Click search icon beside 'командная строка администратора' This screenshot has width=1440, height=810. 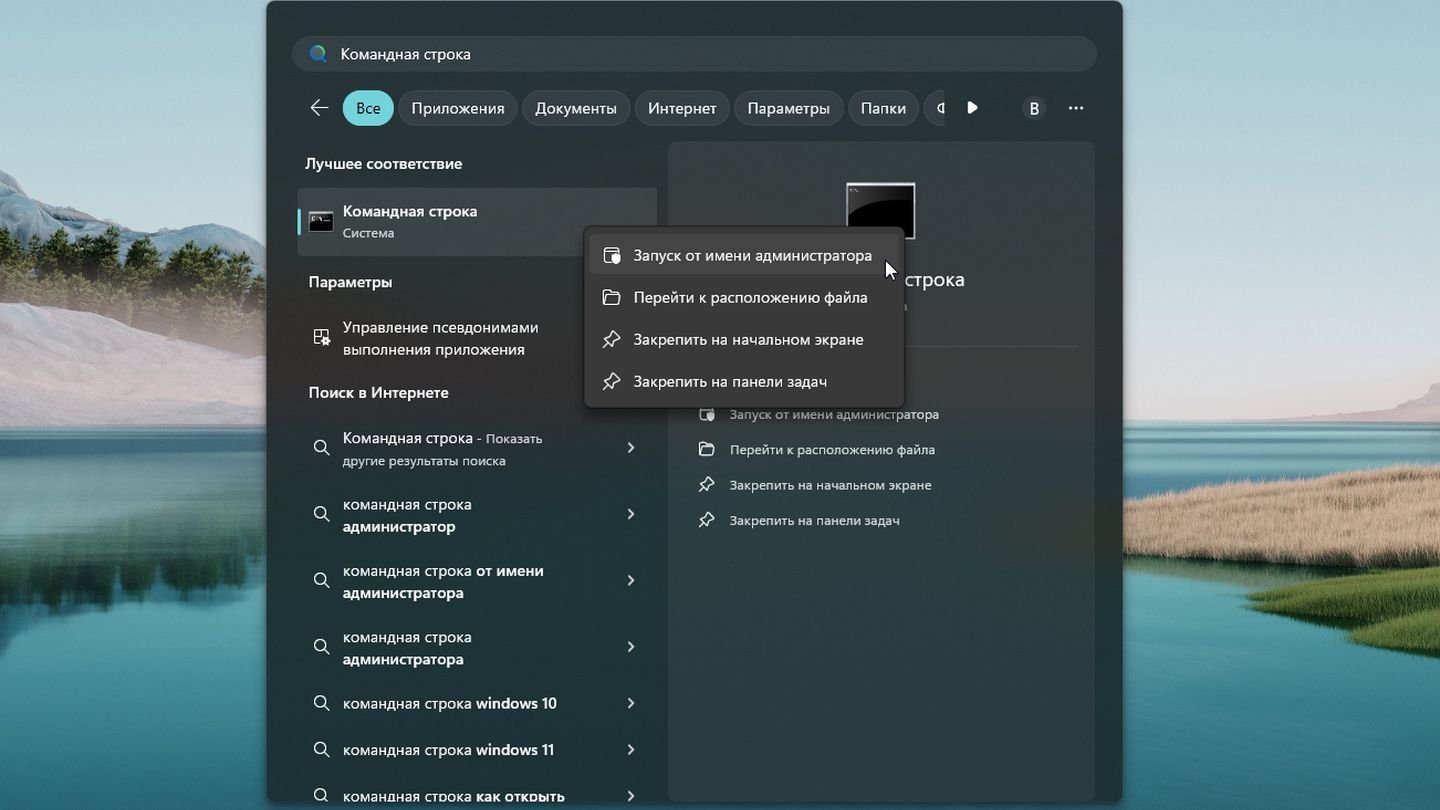coord(321,647)
